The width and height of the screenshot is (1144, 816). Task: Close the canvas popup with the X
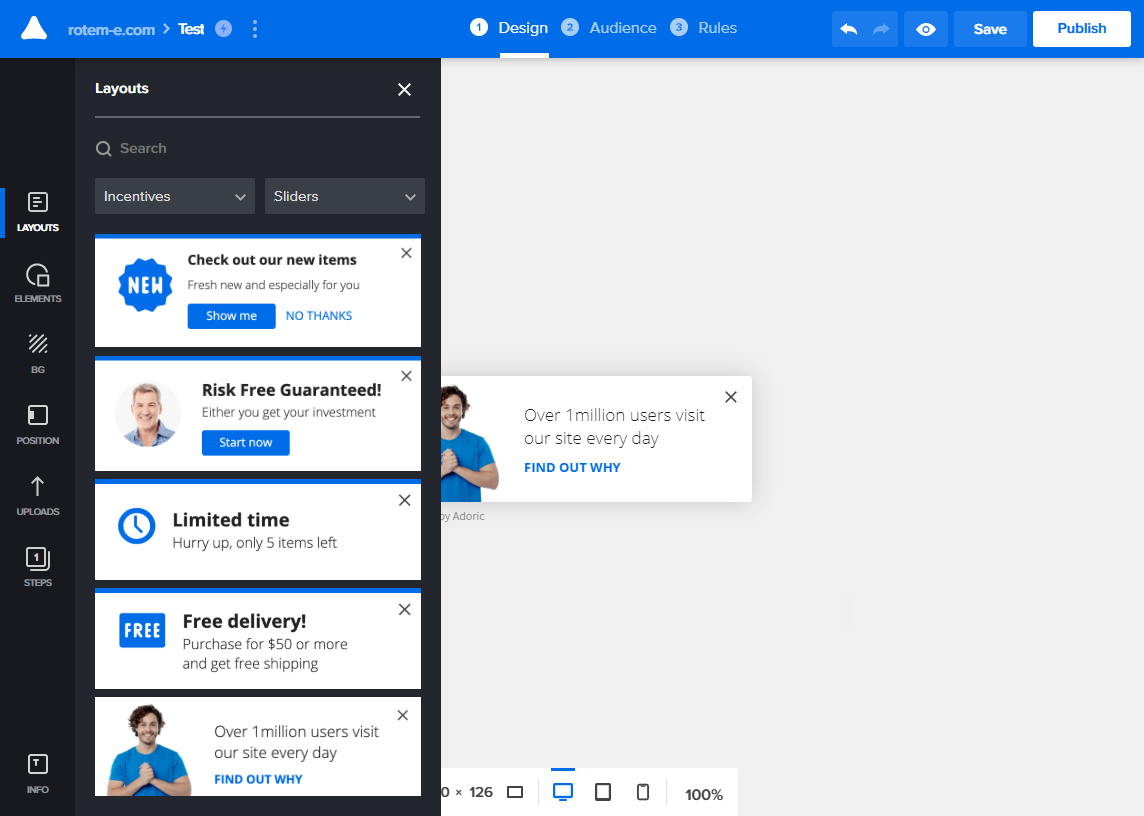click(x=730, y=397)
